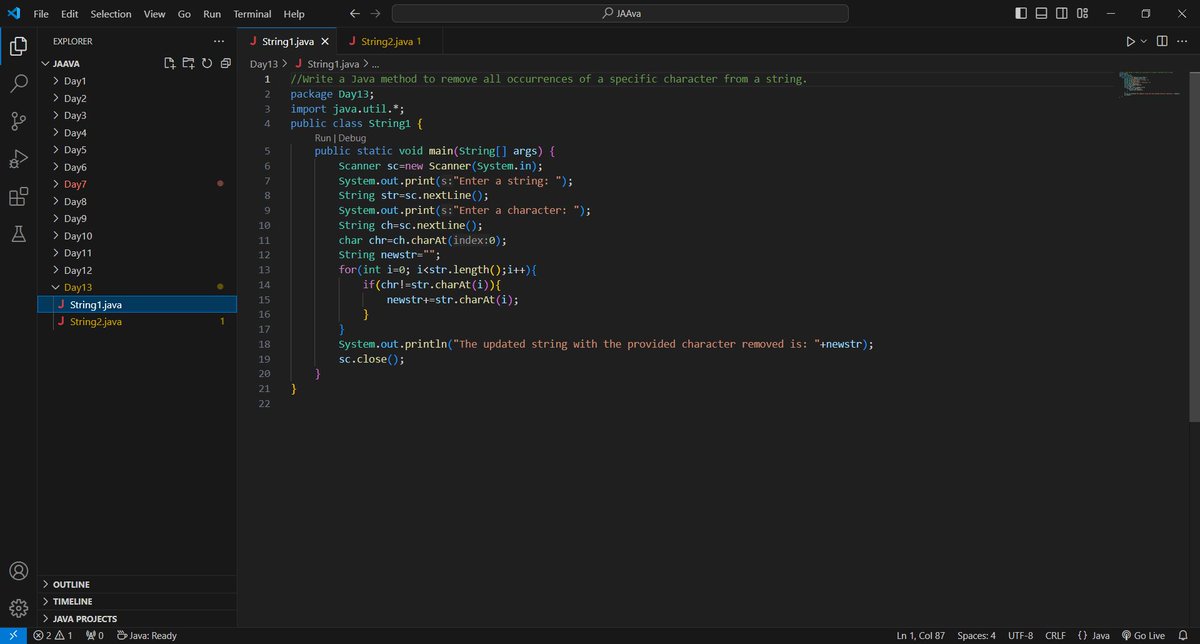Image resolution: width=1200 pixels, height=644 pixels.
Task: Refresh the Explorer file tree
Action: click(x=206, y=63)
